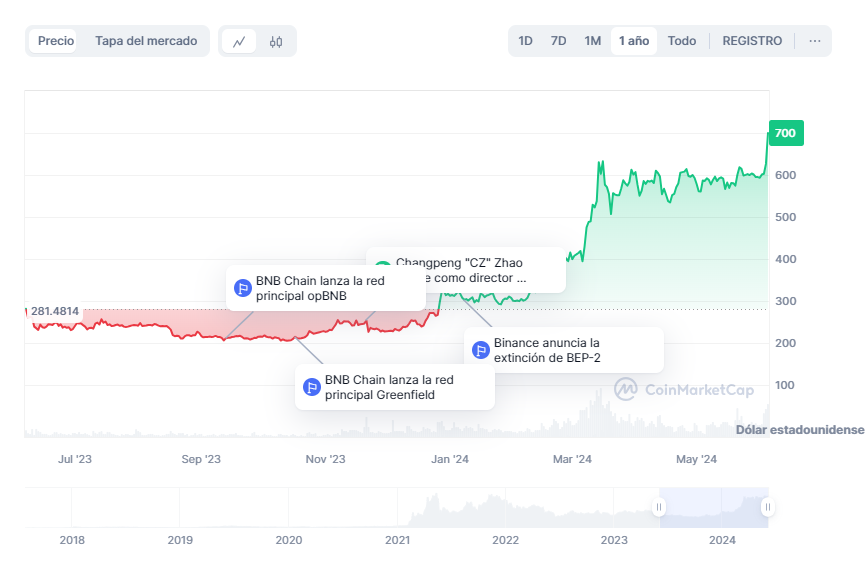
Task: Choose the 1M time range
Action: point(593,41)
